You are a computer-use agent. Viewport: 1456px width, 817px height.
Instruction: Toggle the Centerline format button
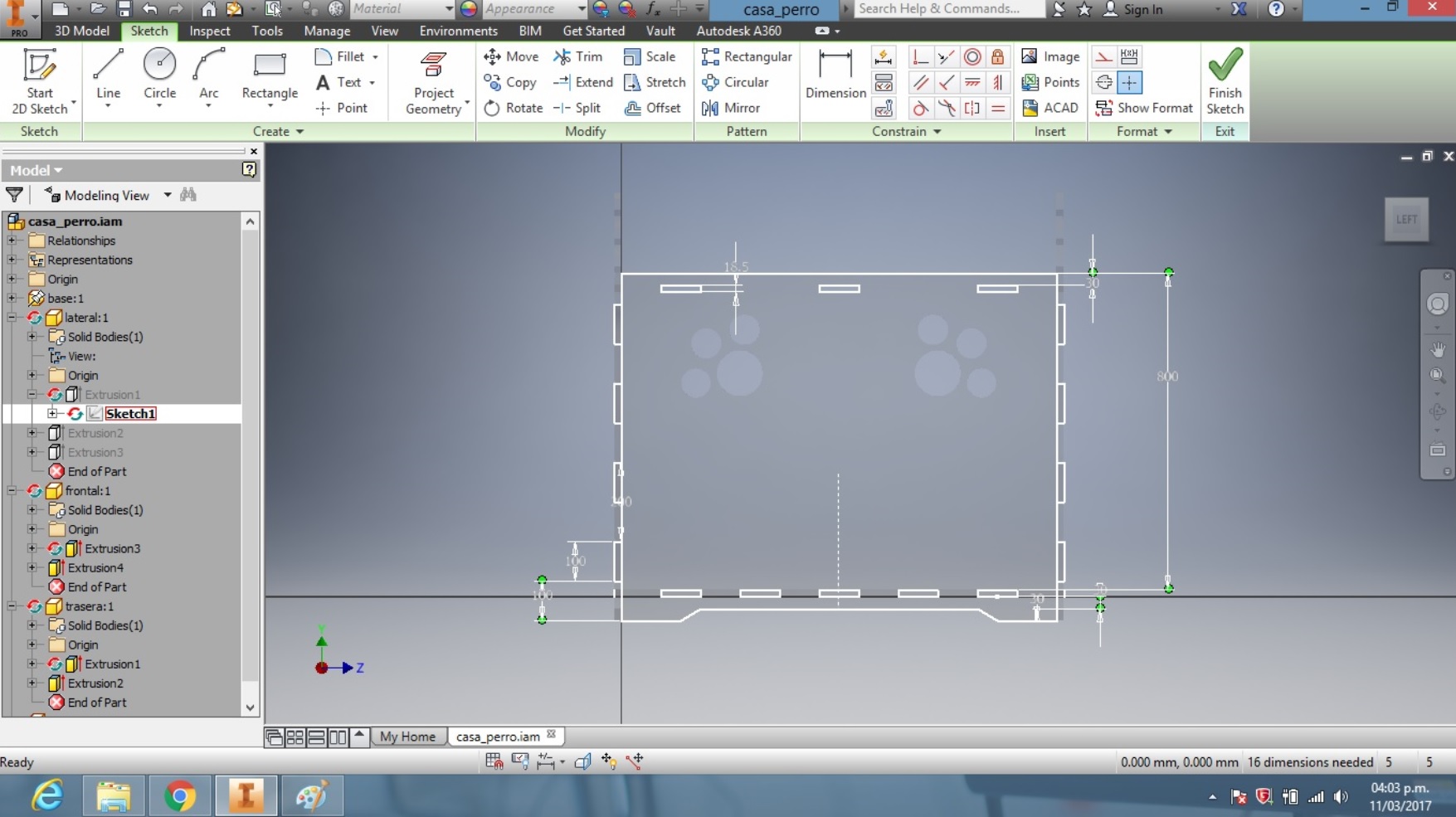click(x=1103, y=82)
